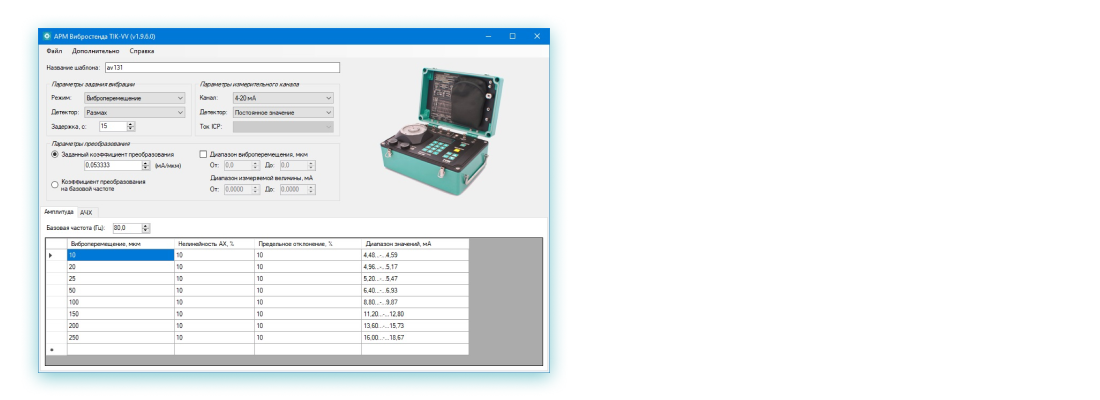Click the Предельное отклонение cell in the 100 row
Screen dimensions: 1100x400
(x=308, y=302)
